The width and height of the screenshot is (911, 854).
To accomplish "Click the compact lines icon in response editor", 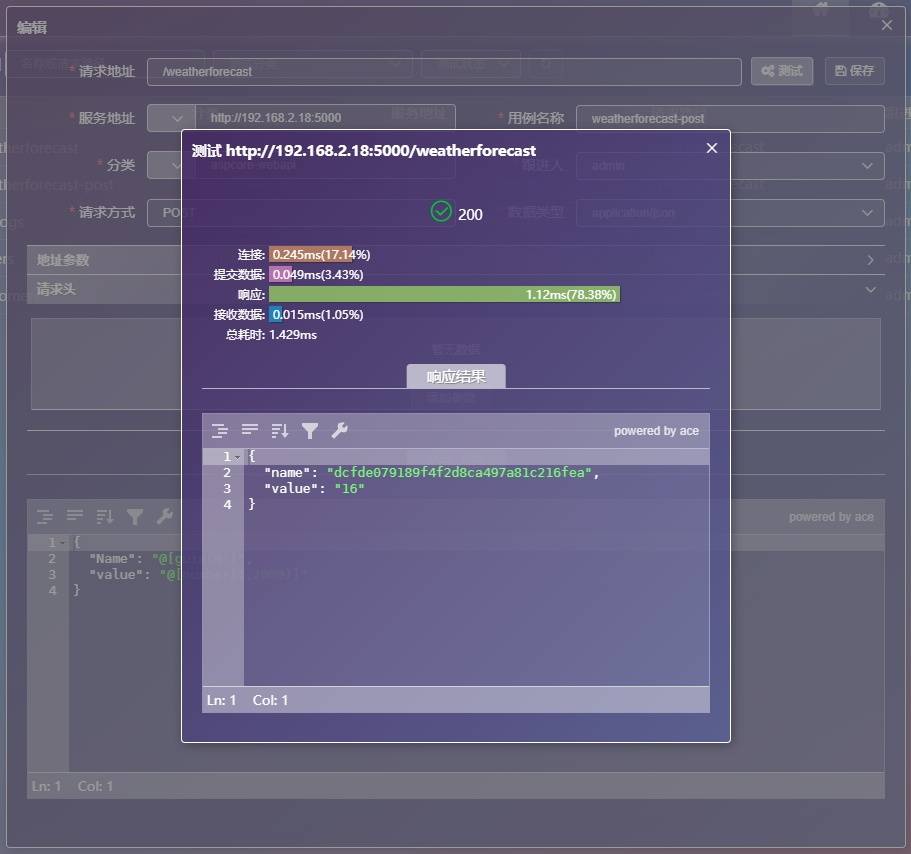I will pyautogui.click(x=250, y=430).
